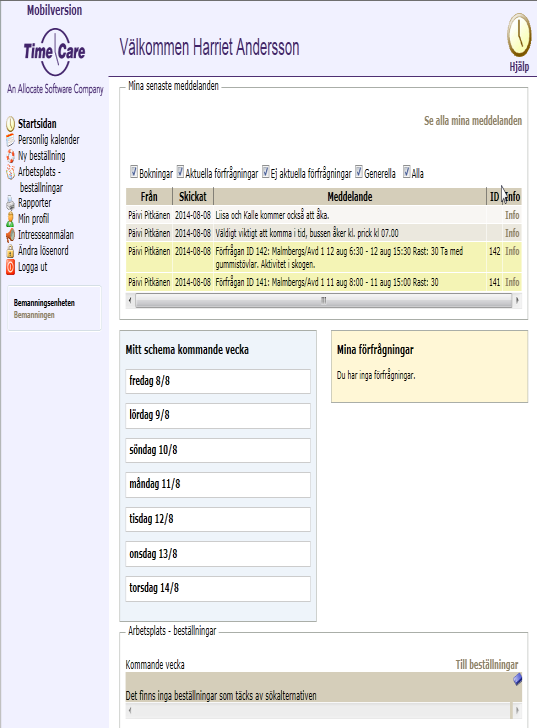Open Ändra lösenord page
This screenshot has width=537, height=728.
click(x=43, y=251)
